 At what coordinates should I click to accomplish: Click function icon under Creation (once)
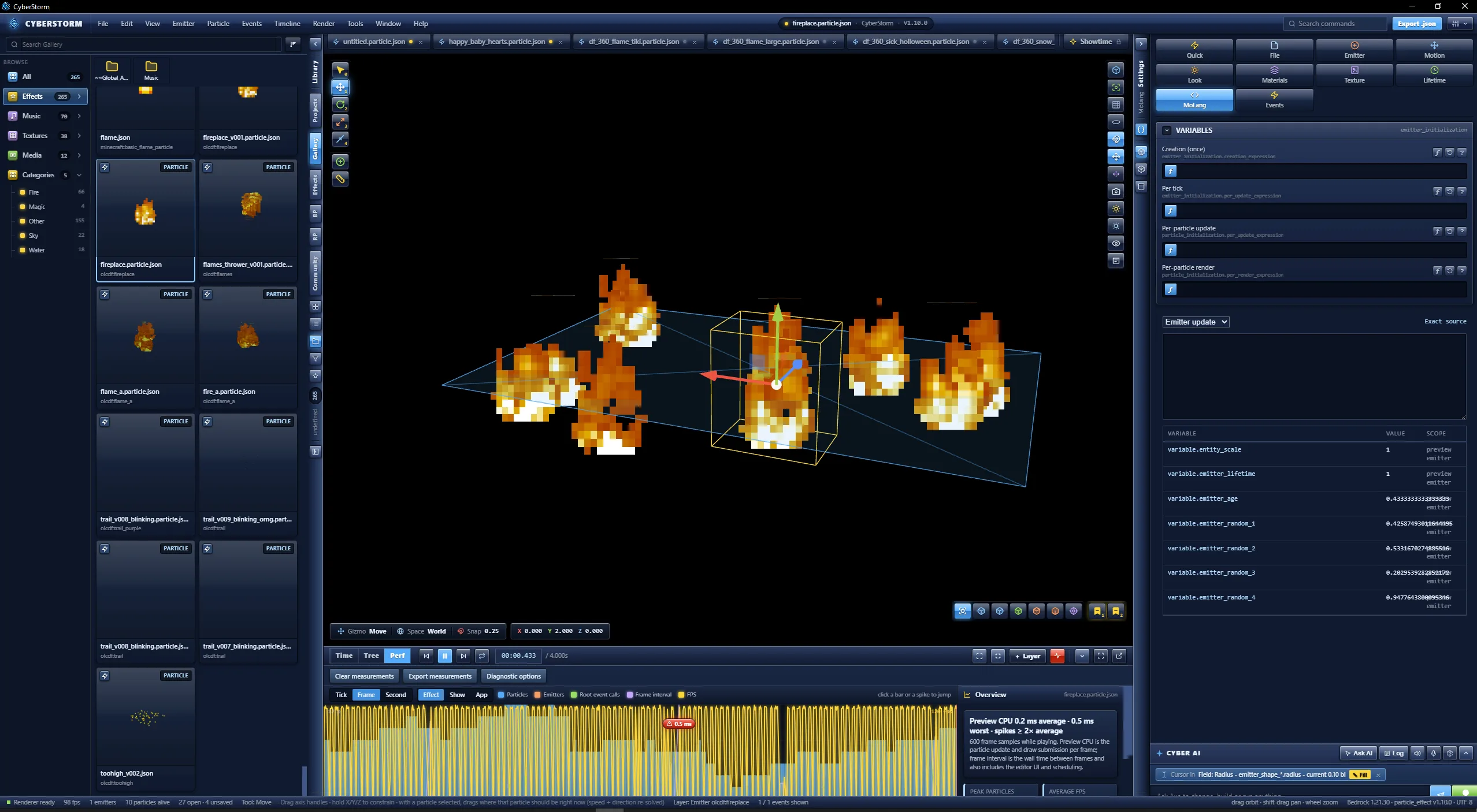pyautogui.click(x=1171, y=171)
